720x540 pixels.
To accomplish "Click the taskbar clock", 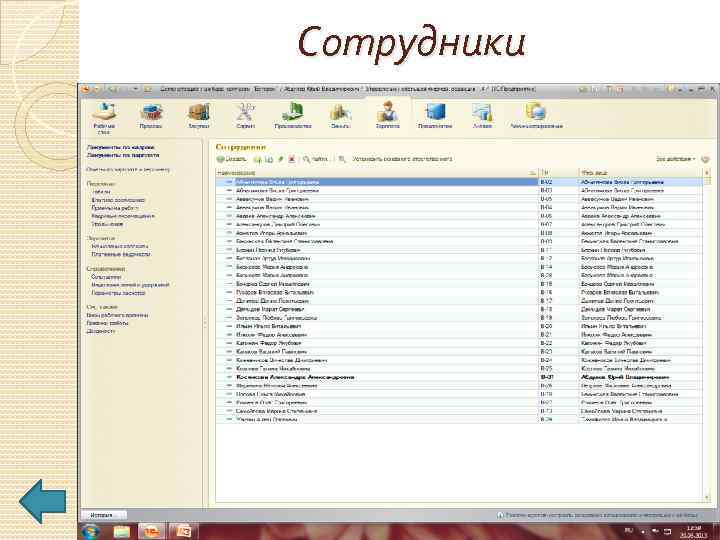I will (694, 532).
